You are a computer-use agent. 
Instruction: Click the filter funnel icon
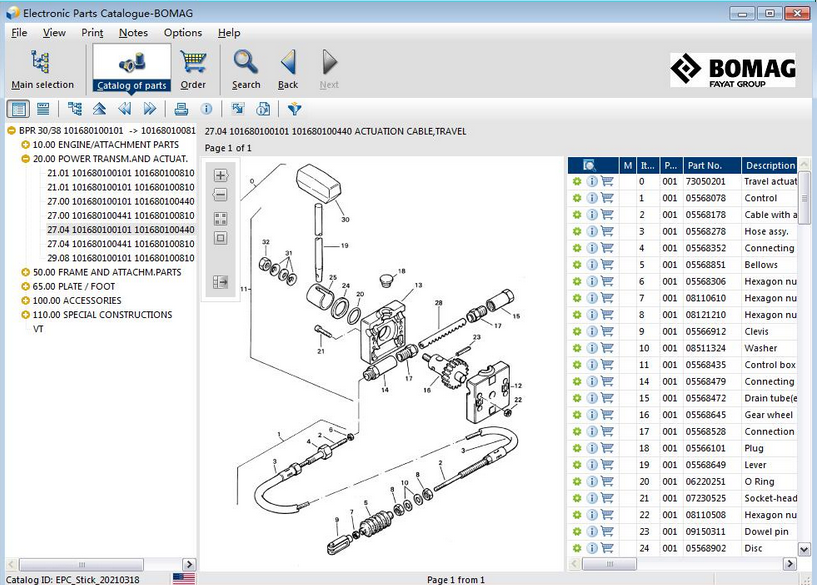[x=294, y=109]
